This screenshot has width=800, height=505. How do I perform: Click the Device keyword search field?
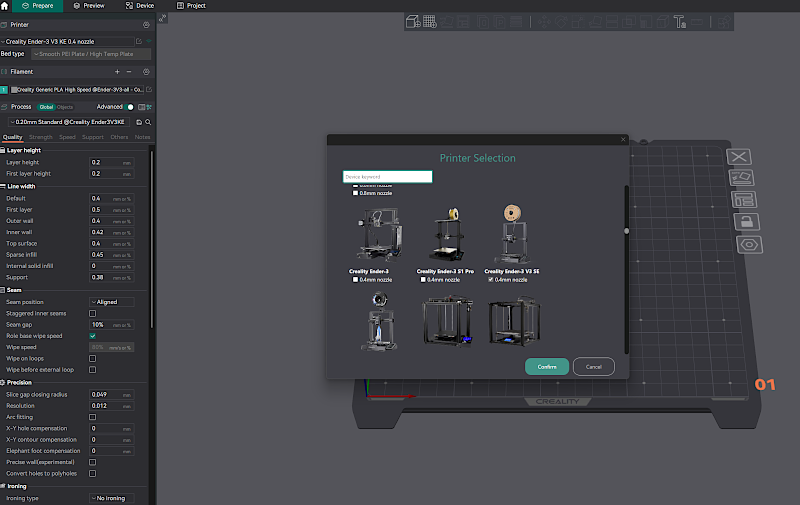click(388, 177)
